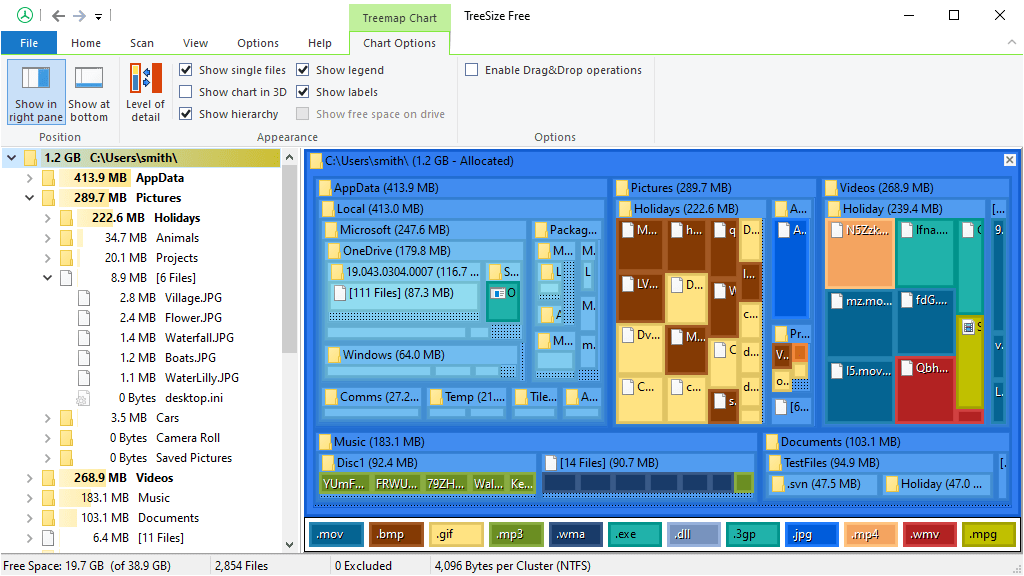The height and width of the screenshot is (576, 1024).
Task: Expand the Videos tree node
Action: tap(29, 478)
